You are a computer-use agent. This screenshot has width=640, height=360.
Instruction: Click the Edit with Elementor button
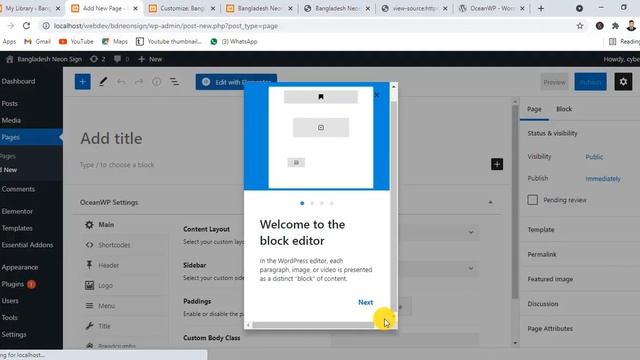pyautogui.click(x=236, y=82)
